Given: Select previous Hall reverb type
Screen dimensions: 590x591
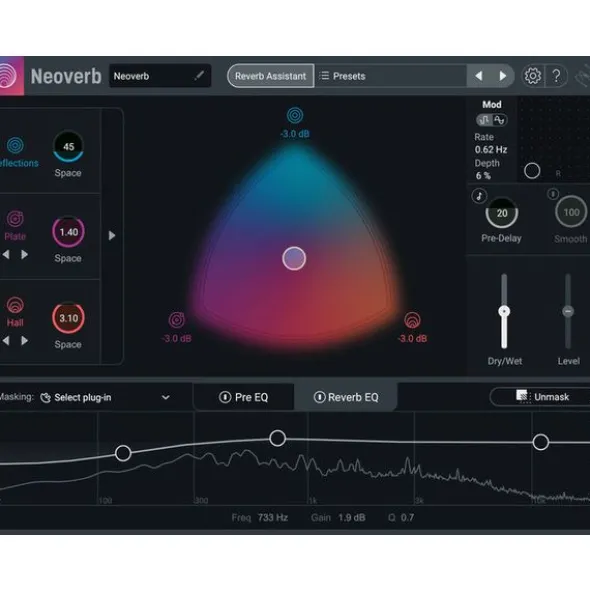Looking at the screenshot, I should (6, 341).
